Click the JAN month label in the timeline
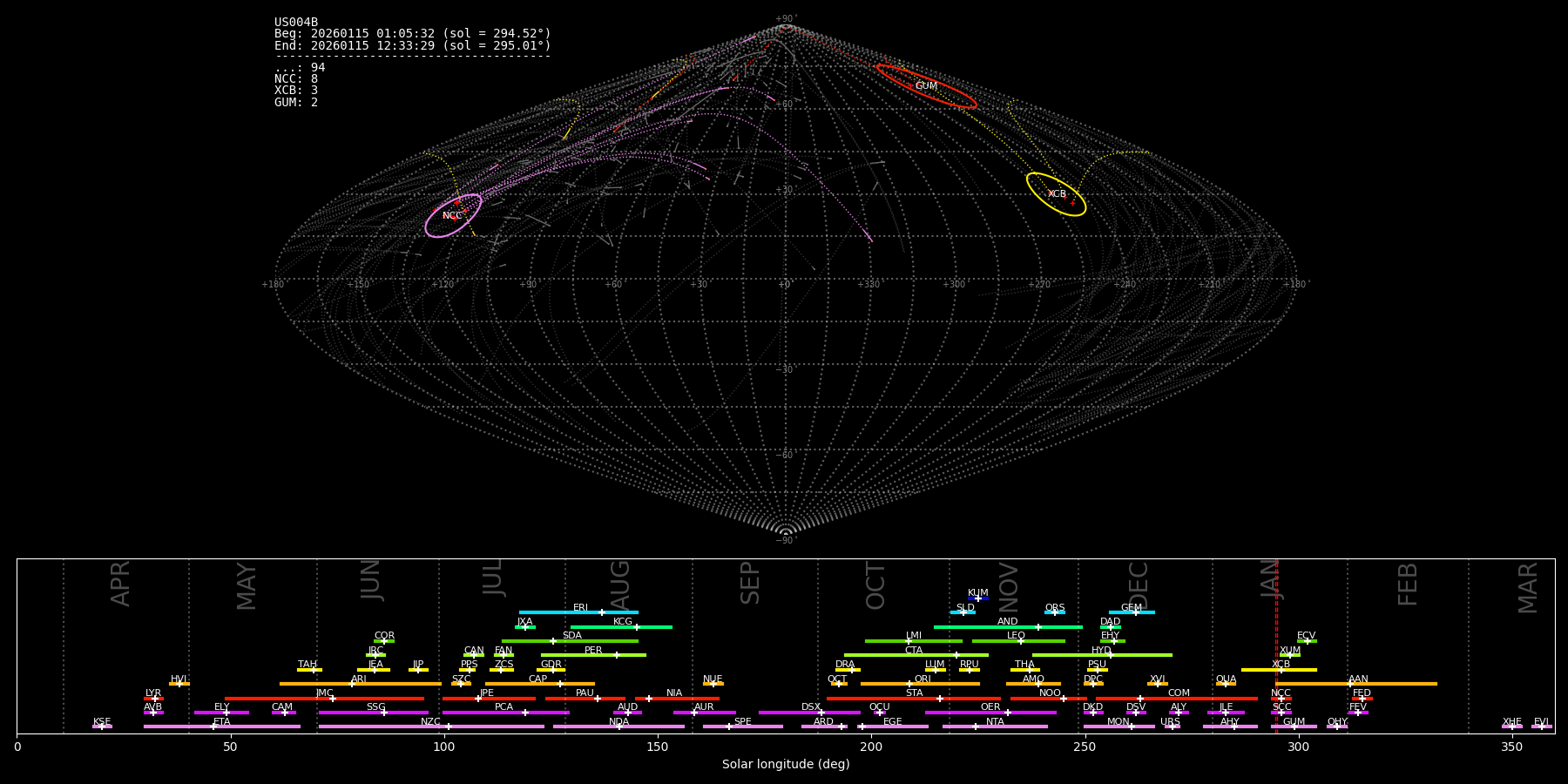1568x784 pixels. point(1270,579)
